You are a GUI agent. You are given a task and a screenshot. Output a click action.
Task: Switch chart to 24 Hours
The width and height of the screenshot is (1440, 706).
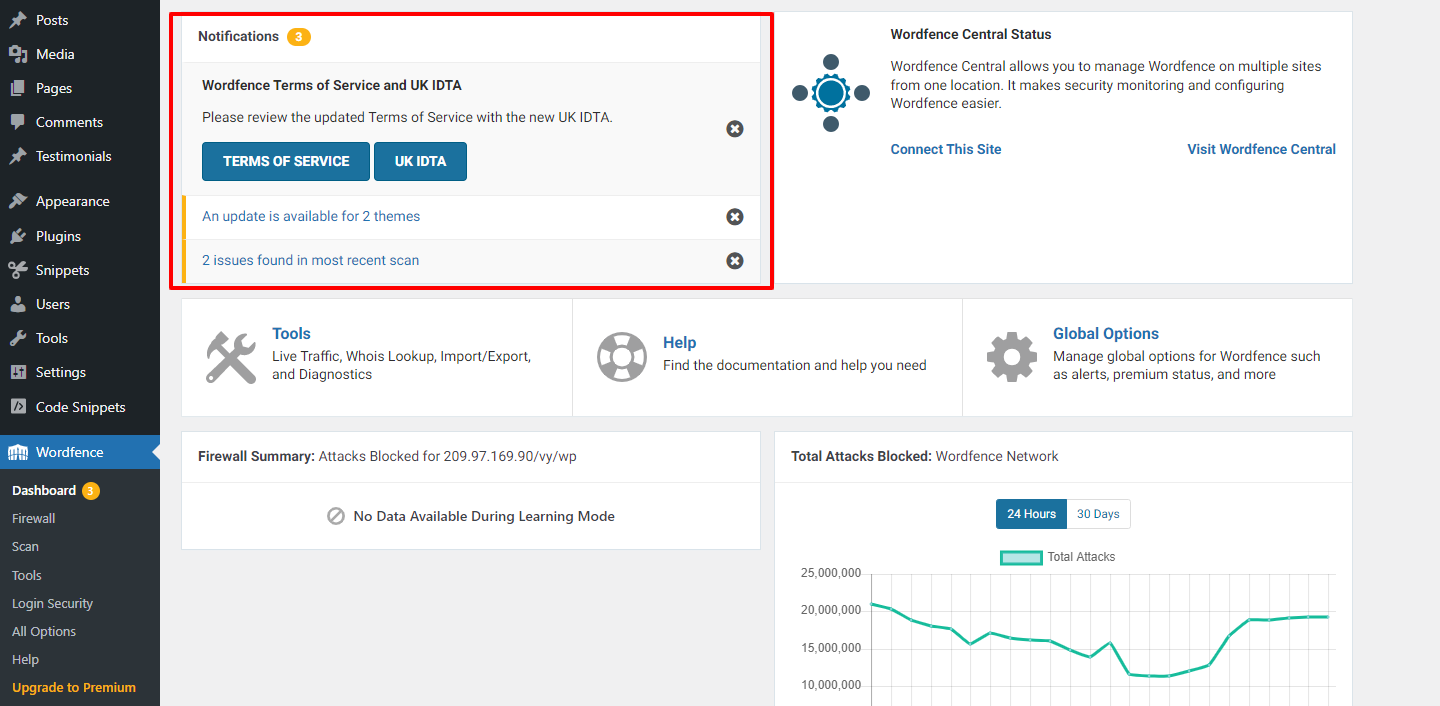pyautogui.click(x=1031, y=514)
